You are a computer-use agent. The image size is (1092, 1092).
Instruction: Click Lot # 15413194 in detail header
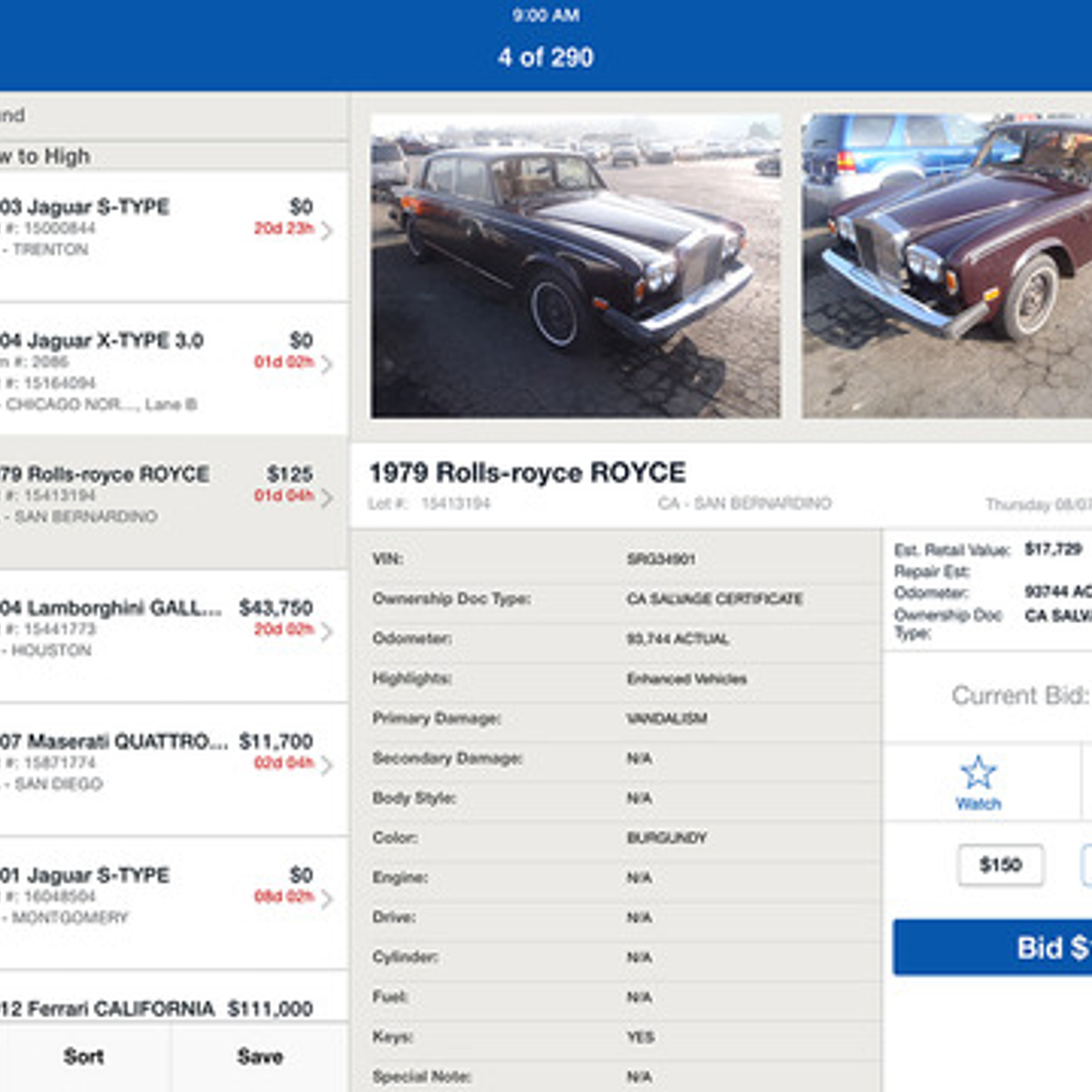click(429, 504)
